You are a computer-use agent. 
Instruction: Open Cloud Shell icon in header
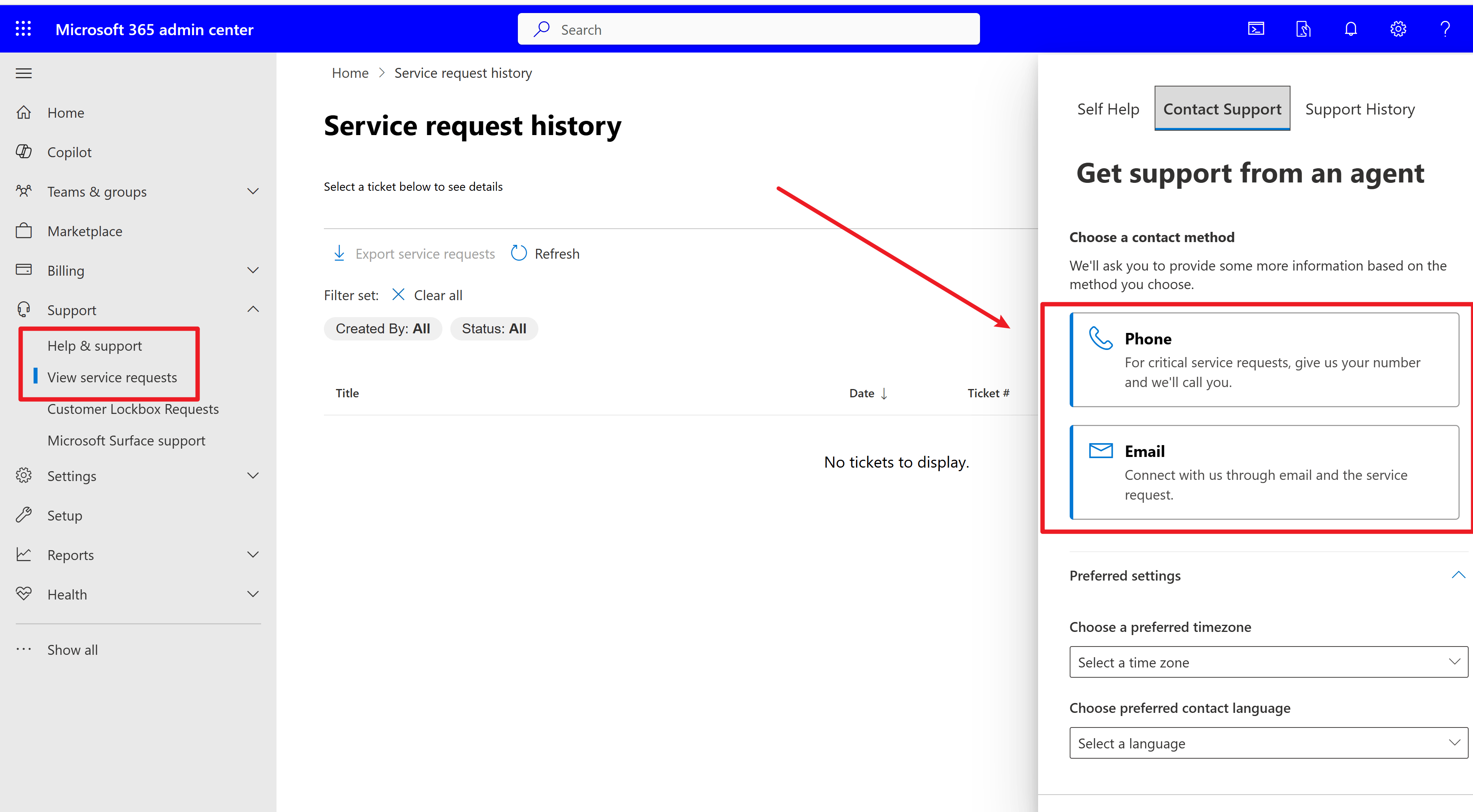pyautogui.click(x=1256, y=28)
